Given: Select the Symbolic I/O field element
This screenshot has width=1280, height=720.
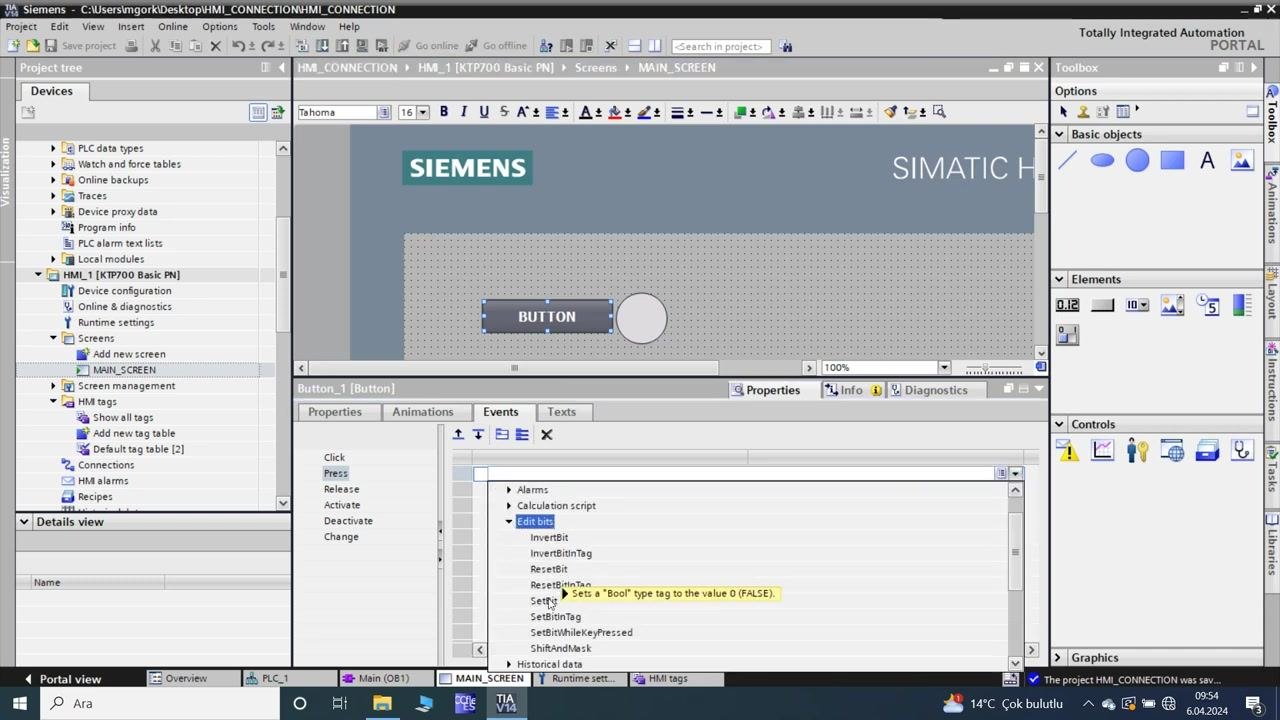Looking at the screenshot, I should 1137,305.
